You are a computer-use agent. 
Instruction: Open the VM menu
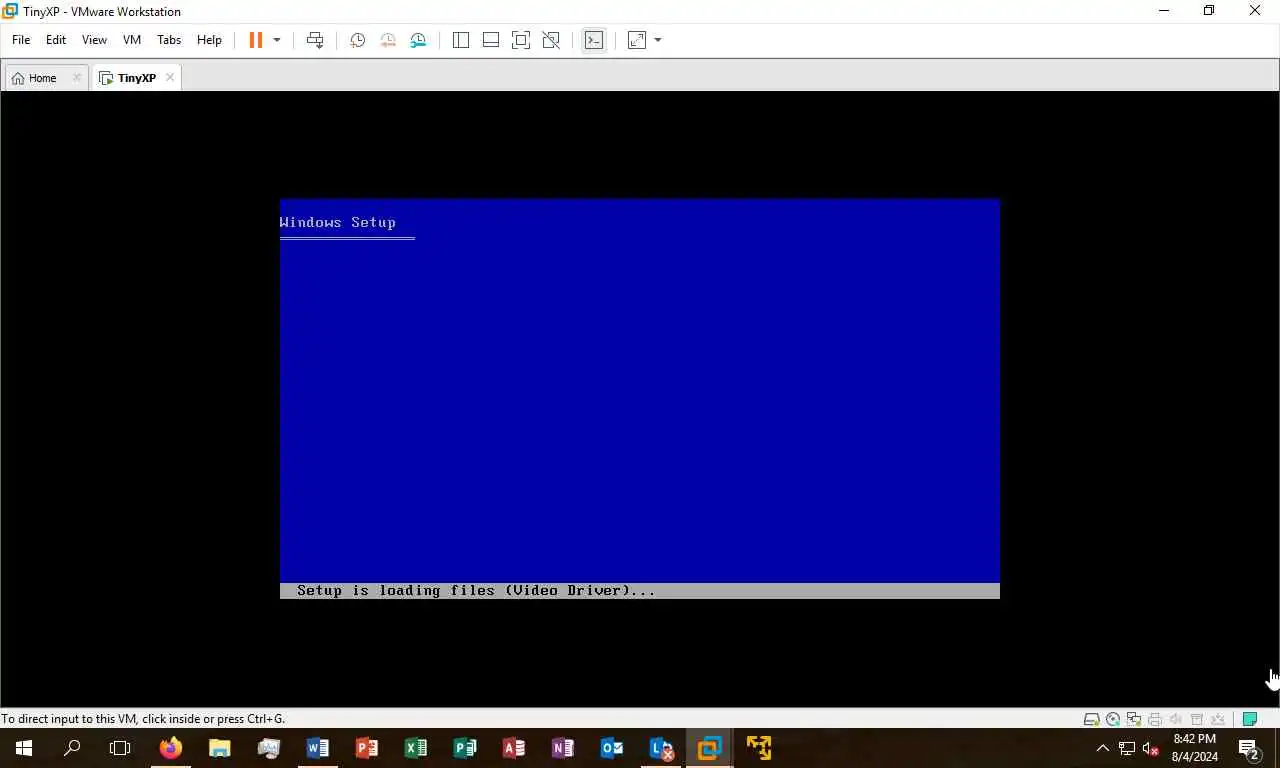132,40
